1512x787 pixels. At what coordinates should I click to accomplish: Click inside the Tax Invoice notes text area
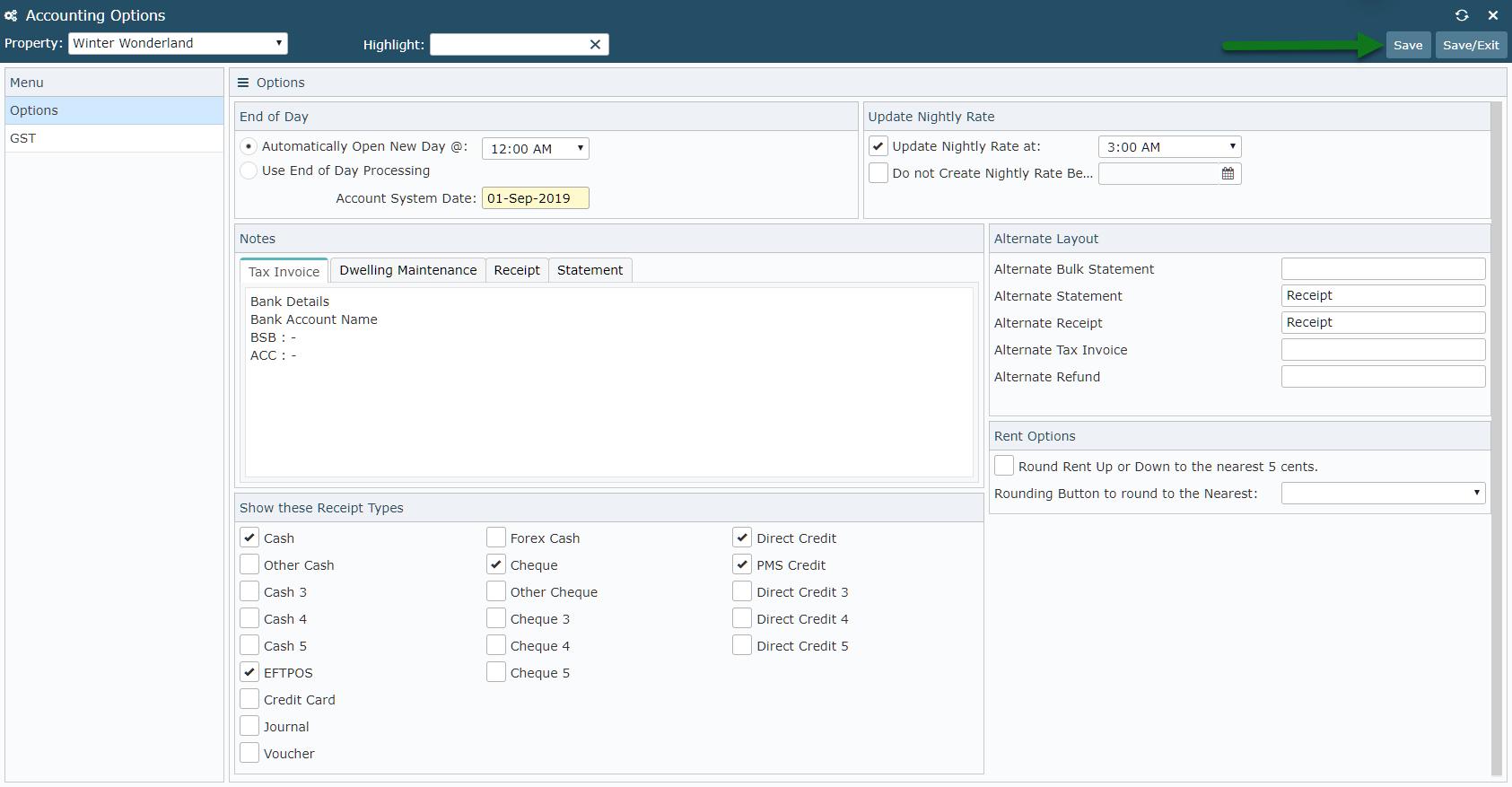[609, 382]
